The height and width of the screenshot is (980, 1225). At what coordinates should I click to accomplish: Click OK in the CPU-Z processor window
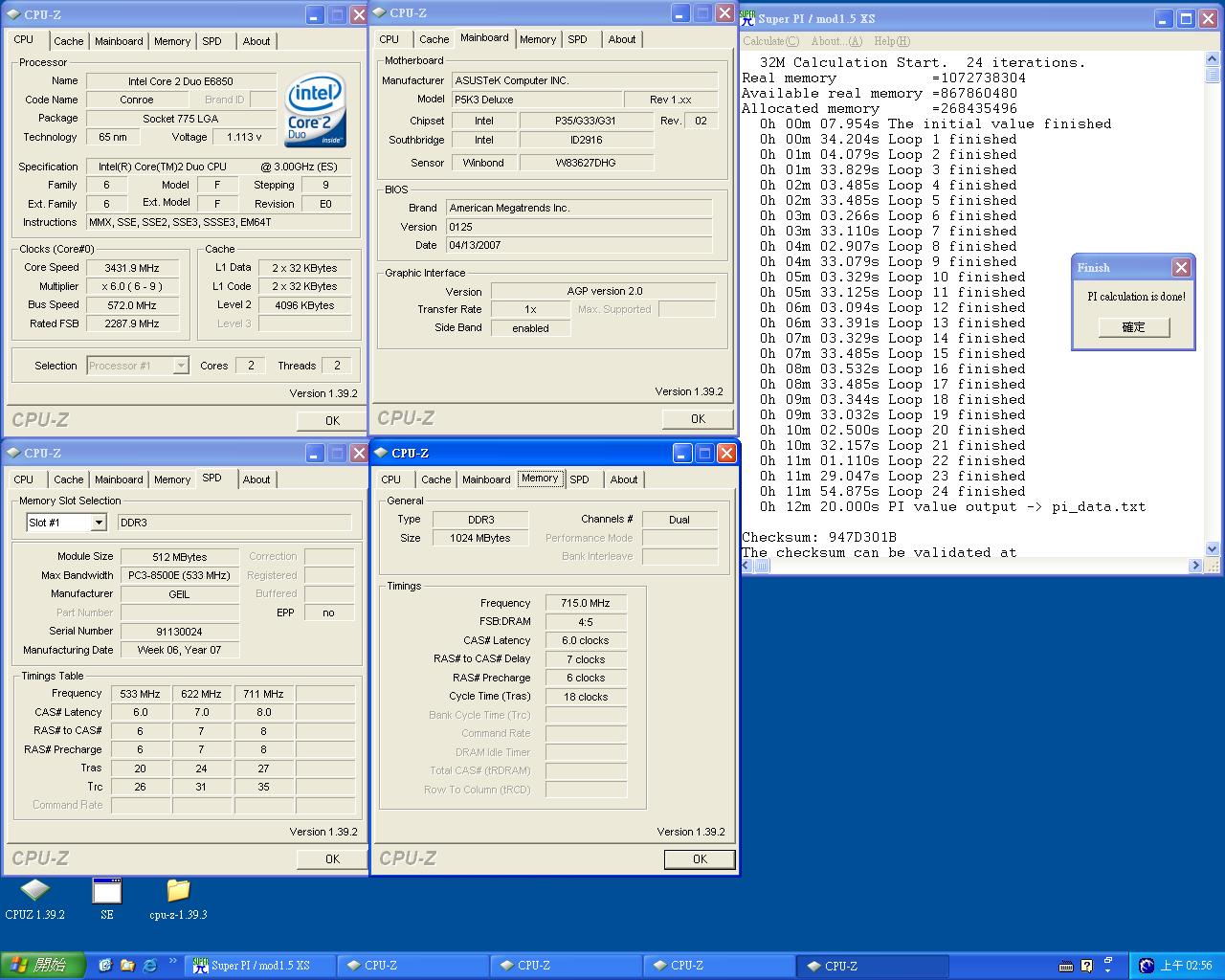332,420
